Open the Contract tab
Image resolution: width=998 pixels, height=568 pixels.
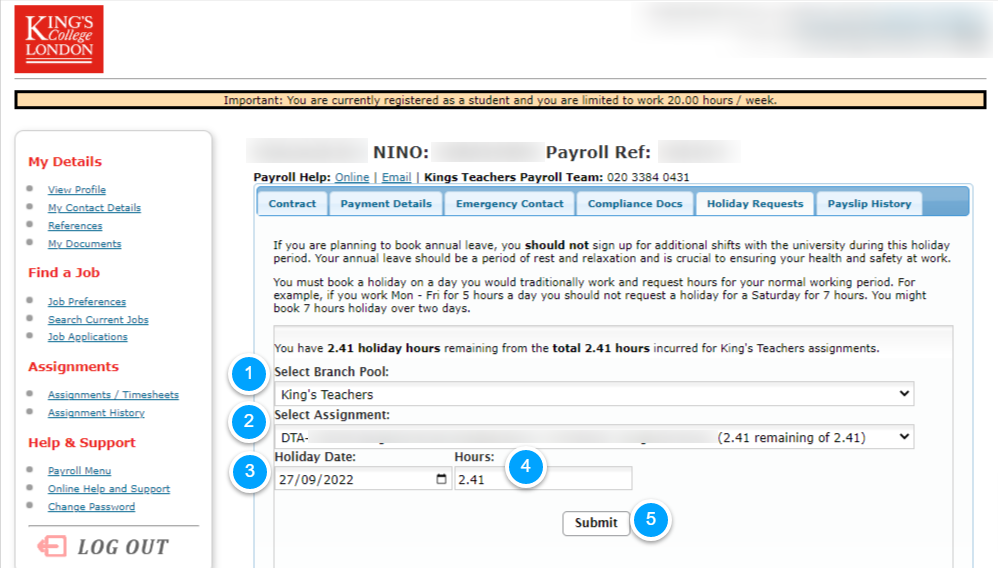pyautogui.click(x=292, y=204)
